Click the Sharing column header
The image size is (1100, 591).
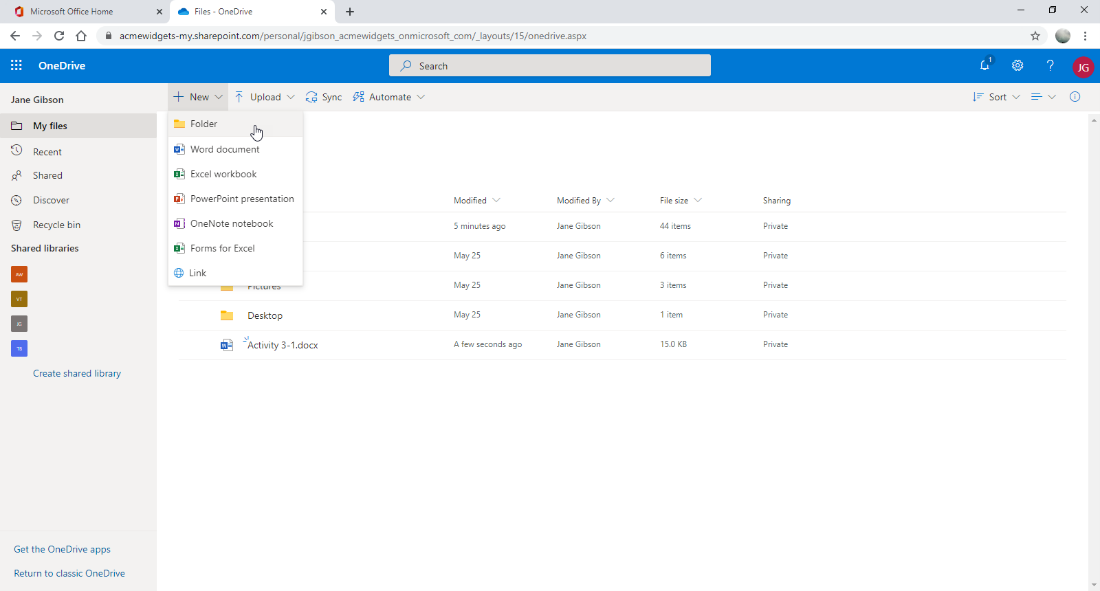pos(777,200)
